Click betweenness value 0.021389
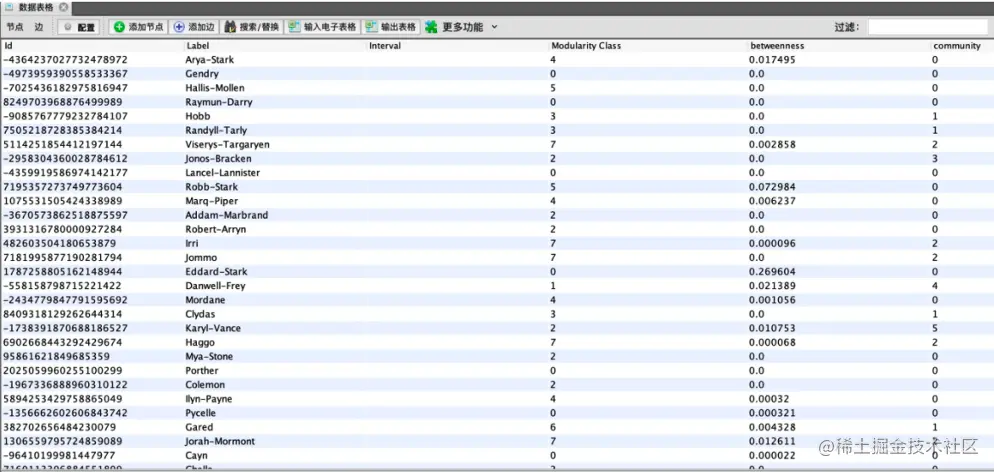Screen dimensions: 994x472 (x=773, y=286)
